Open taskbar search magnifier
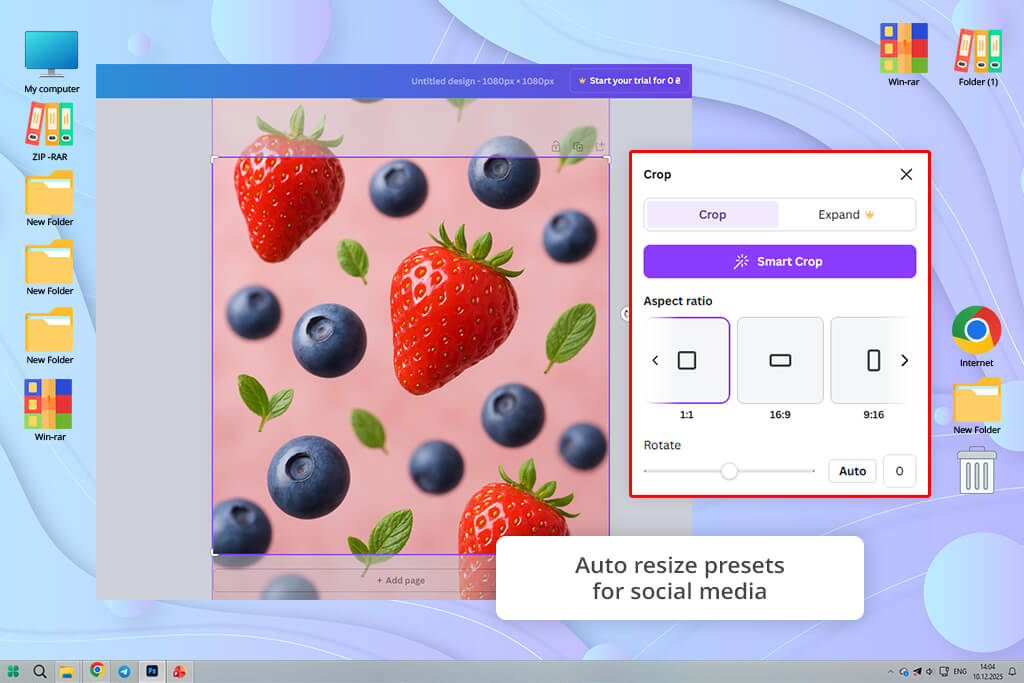Viewport: 1024px width, 683px height. pyautogui.click(x=40, y=671)
